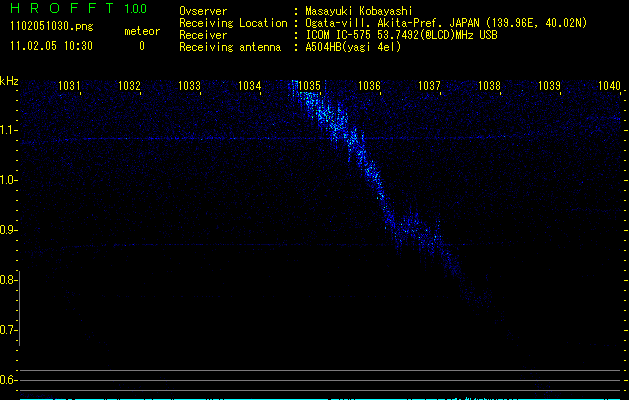Click the 1039 time axis label
The width and height of the screenshot is (629, 400).
click(549, 85)
